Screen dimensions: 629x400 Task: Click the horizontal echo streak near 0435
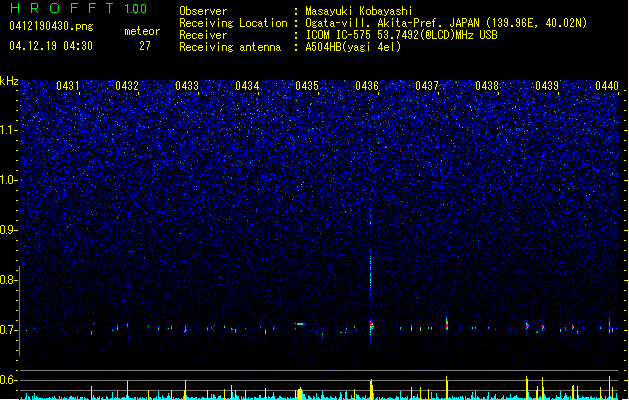click(x=300, y=324)
